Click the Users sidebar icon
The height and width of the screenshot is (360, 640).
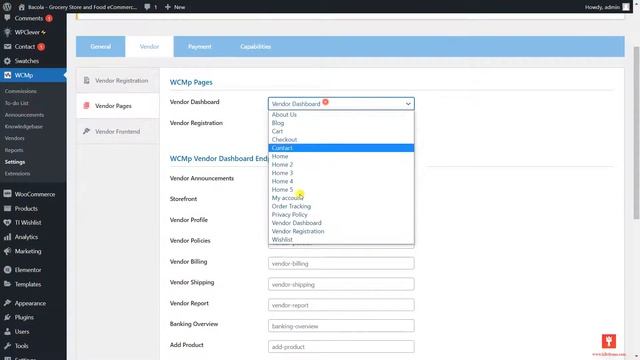7,331
